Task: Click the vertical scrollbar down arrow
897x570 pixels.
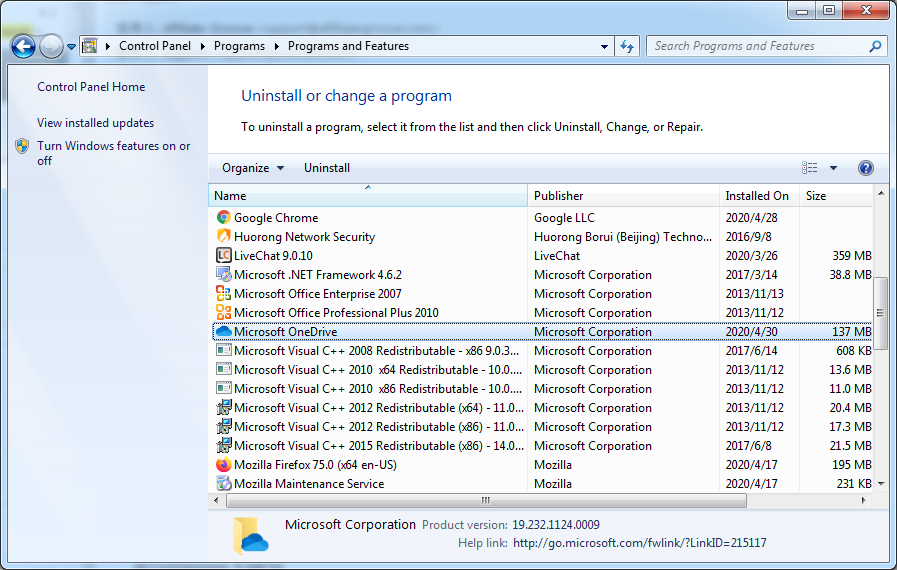Action: pyautogui.click(x=881, y=484)
